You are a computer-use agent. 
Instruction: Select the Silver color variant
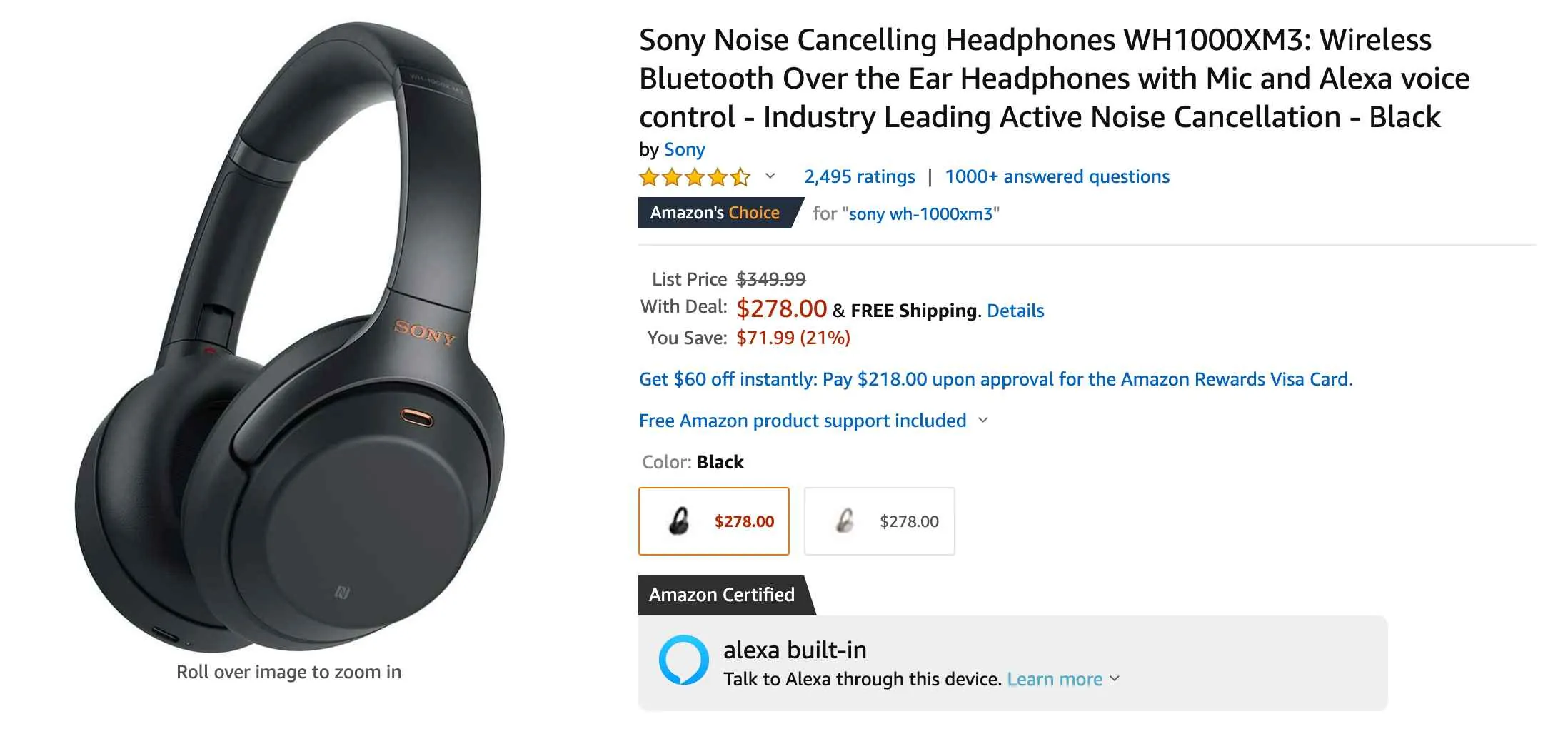(879, 521)
